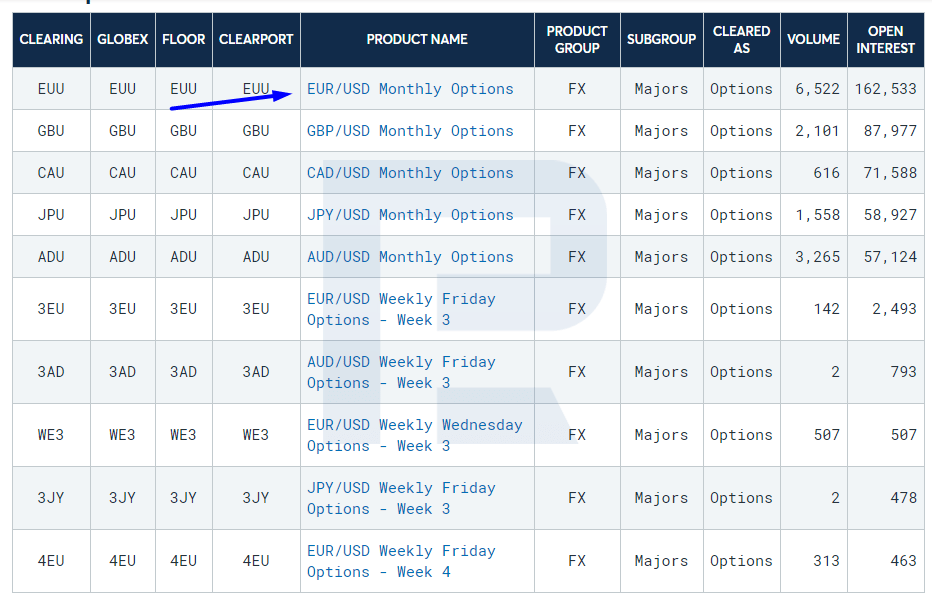Select the WE3 code in ClearPort column
The width and height of the screenshot is (932, 606).
(256, 435)
